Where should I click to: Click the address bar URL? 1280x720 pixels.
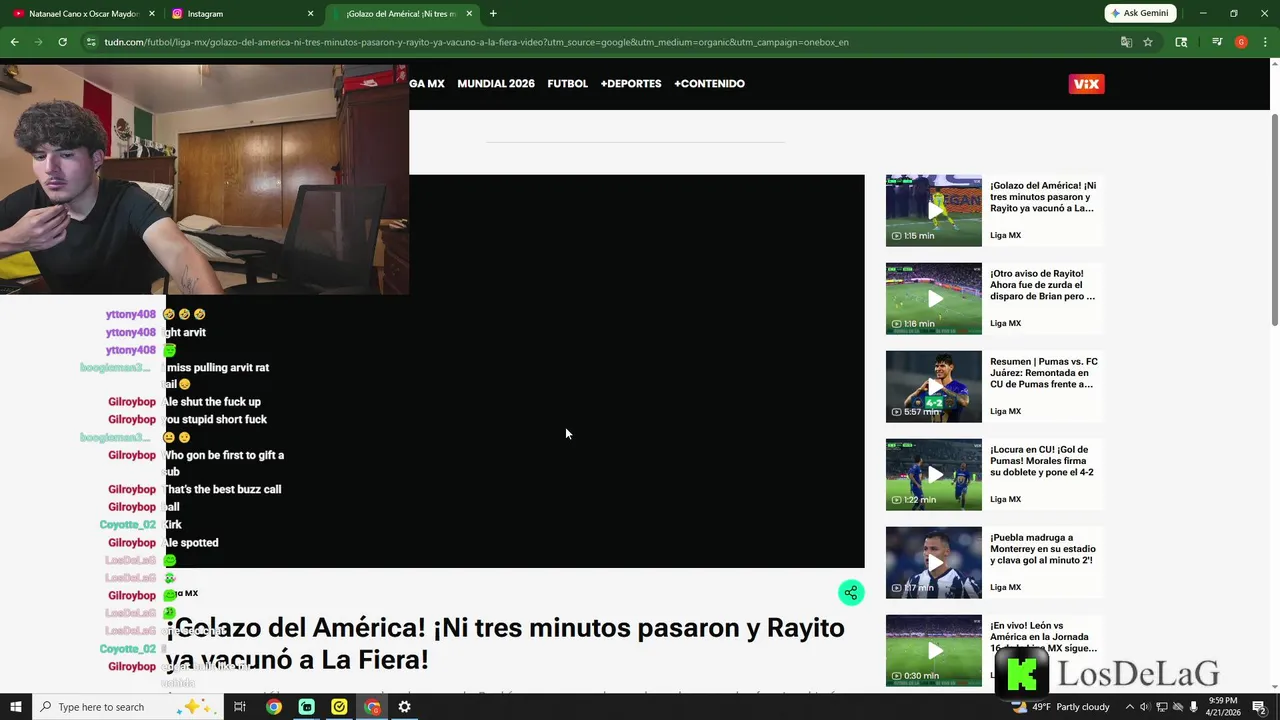pyautogui.click(x=476, y=42)
